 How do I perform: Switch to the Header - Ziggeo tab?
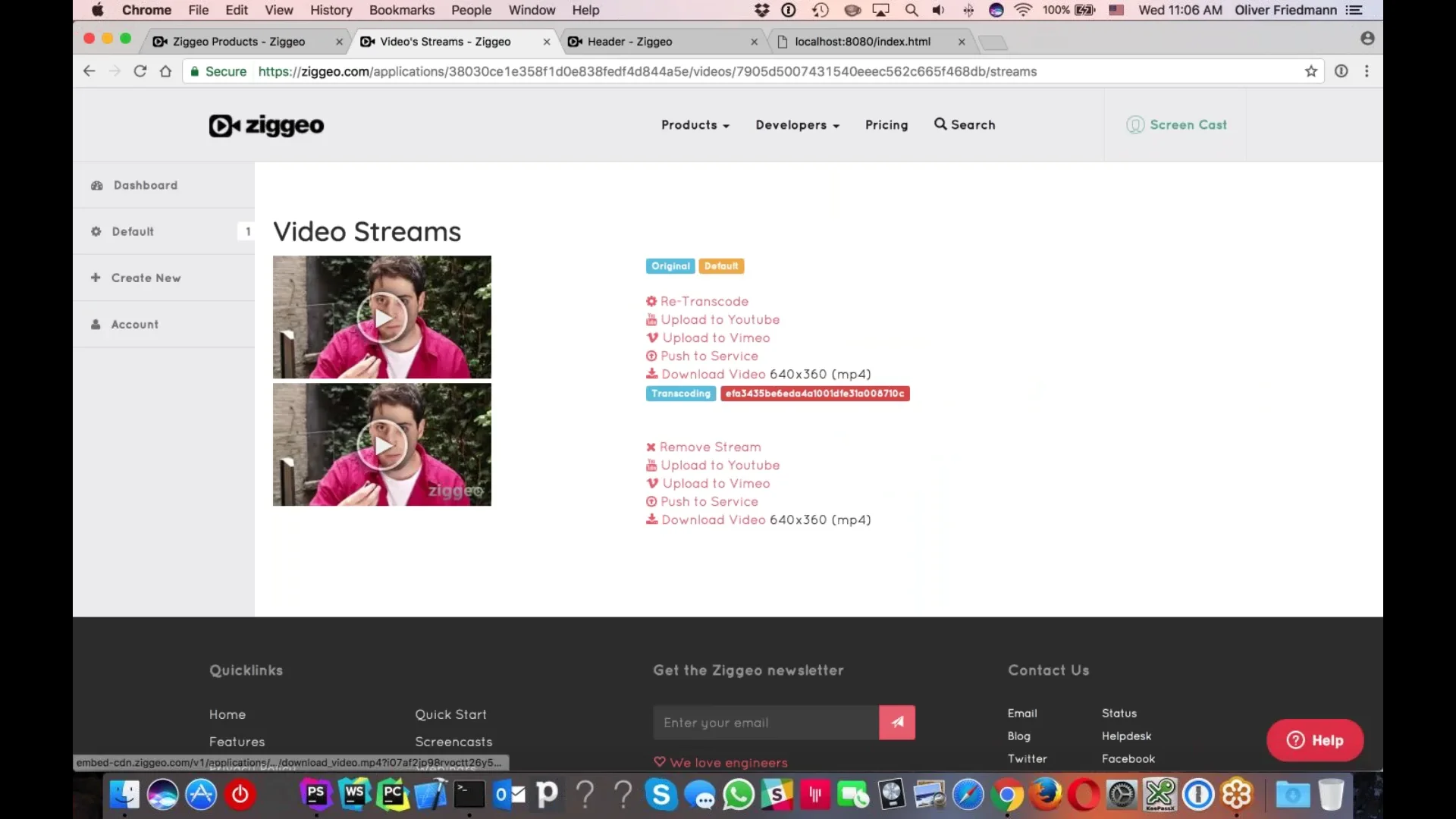click(629, 42)
